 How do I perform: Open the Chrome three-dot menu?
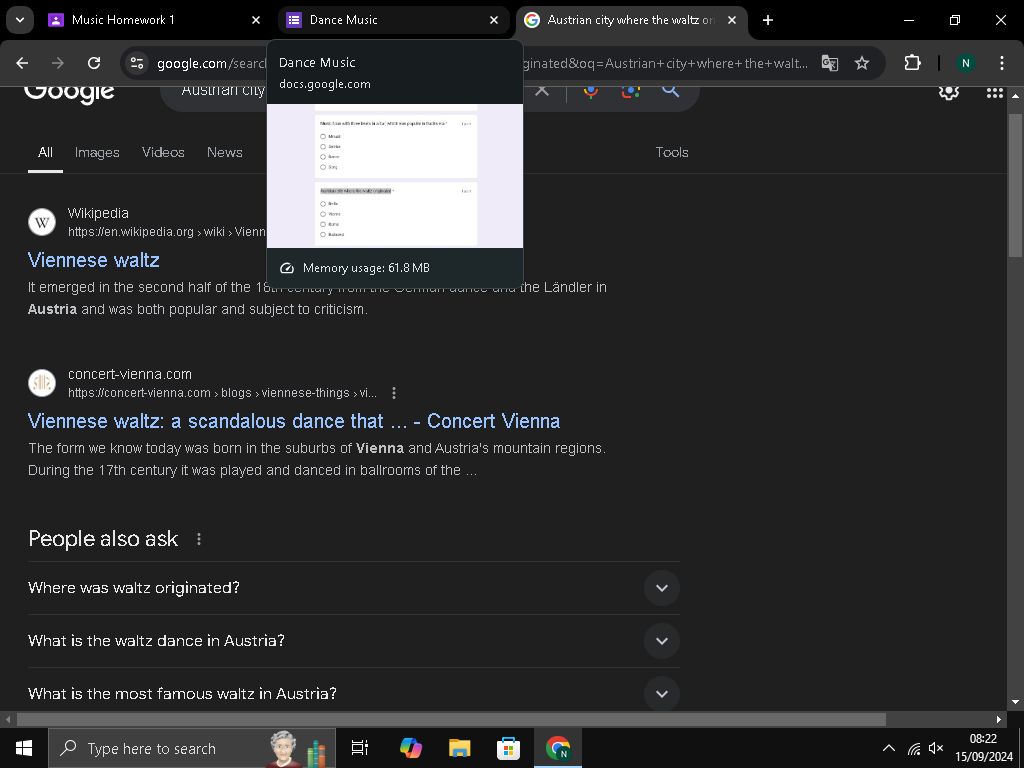[x=1002, y=63]
